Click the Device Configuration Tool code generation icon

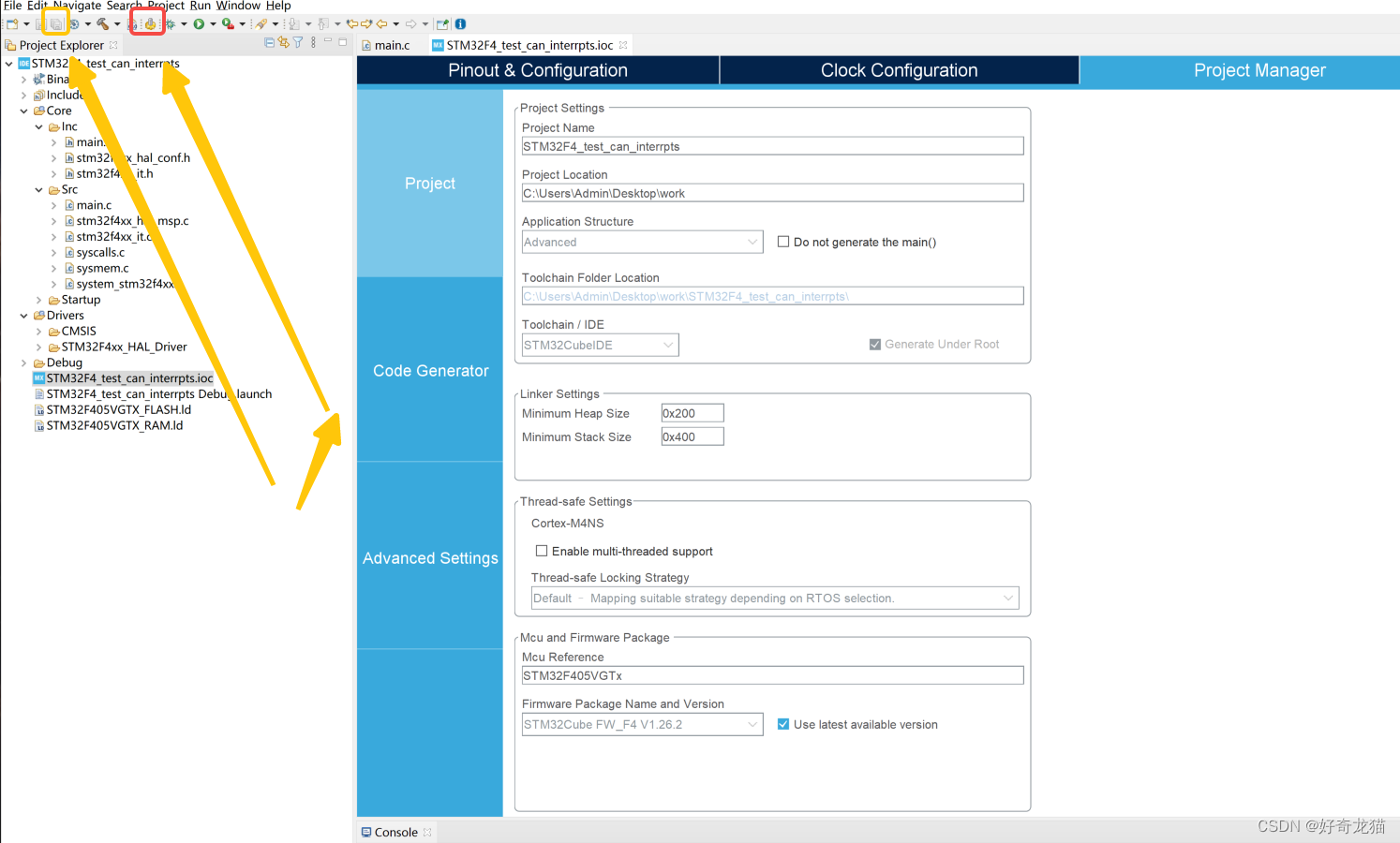click(150, 24)
